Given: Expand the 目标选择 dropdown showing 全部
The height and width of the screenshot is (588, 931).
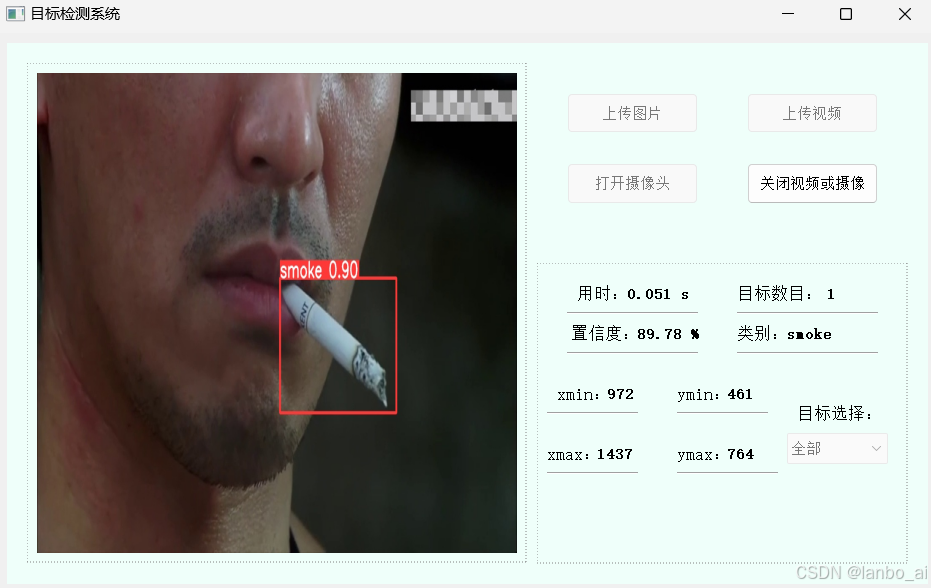Looking at the screenshot, I should coord(837,448).
